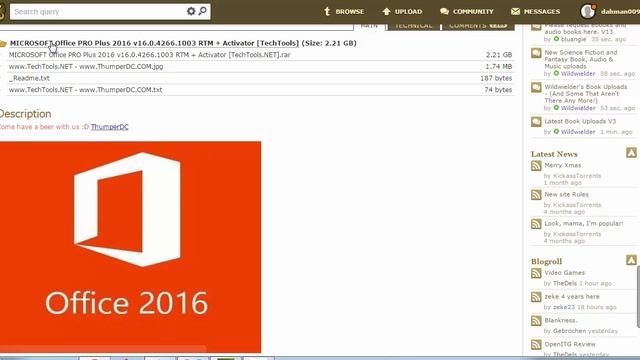Collapse the Blogroll section

(x=631, y=260)
